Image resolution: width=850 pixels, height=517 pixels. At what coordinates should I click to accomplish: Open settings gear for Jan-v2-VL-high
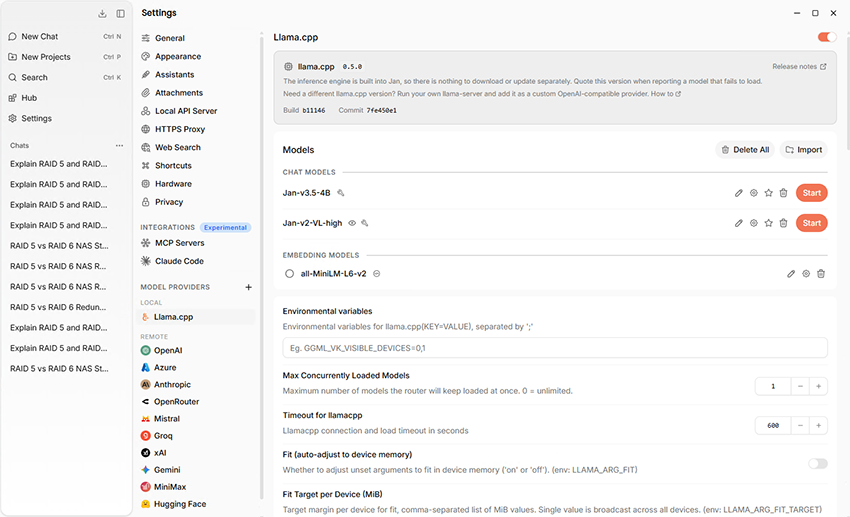[x=754, y=223]
